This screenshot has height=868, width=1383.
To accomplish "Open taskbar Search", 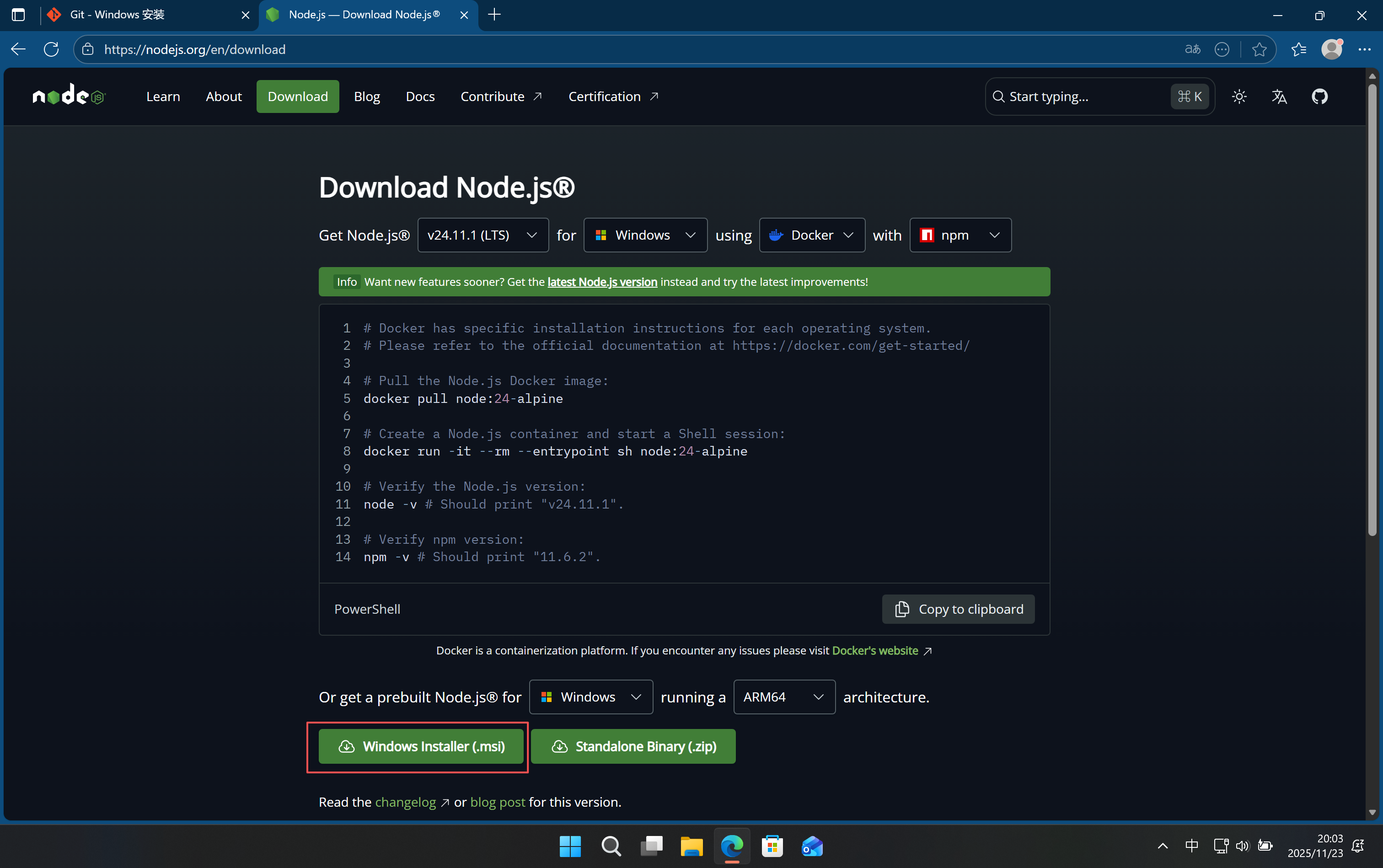I will [611, 846].
